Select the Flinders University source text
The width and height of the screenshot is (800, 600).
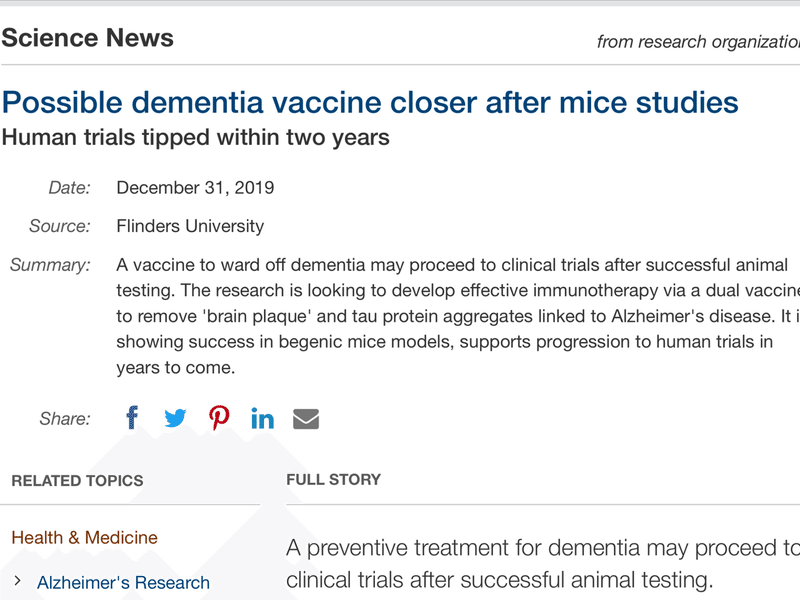coord(190,226)
